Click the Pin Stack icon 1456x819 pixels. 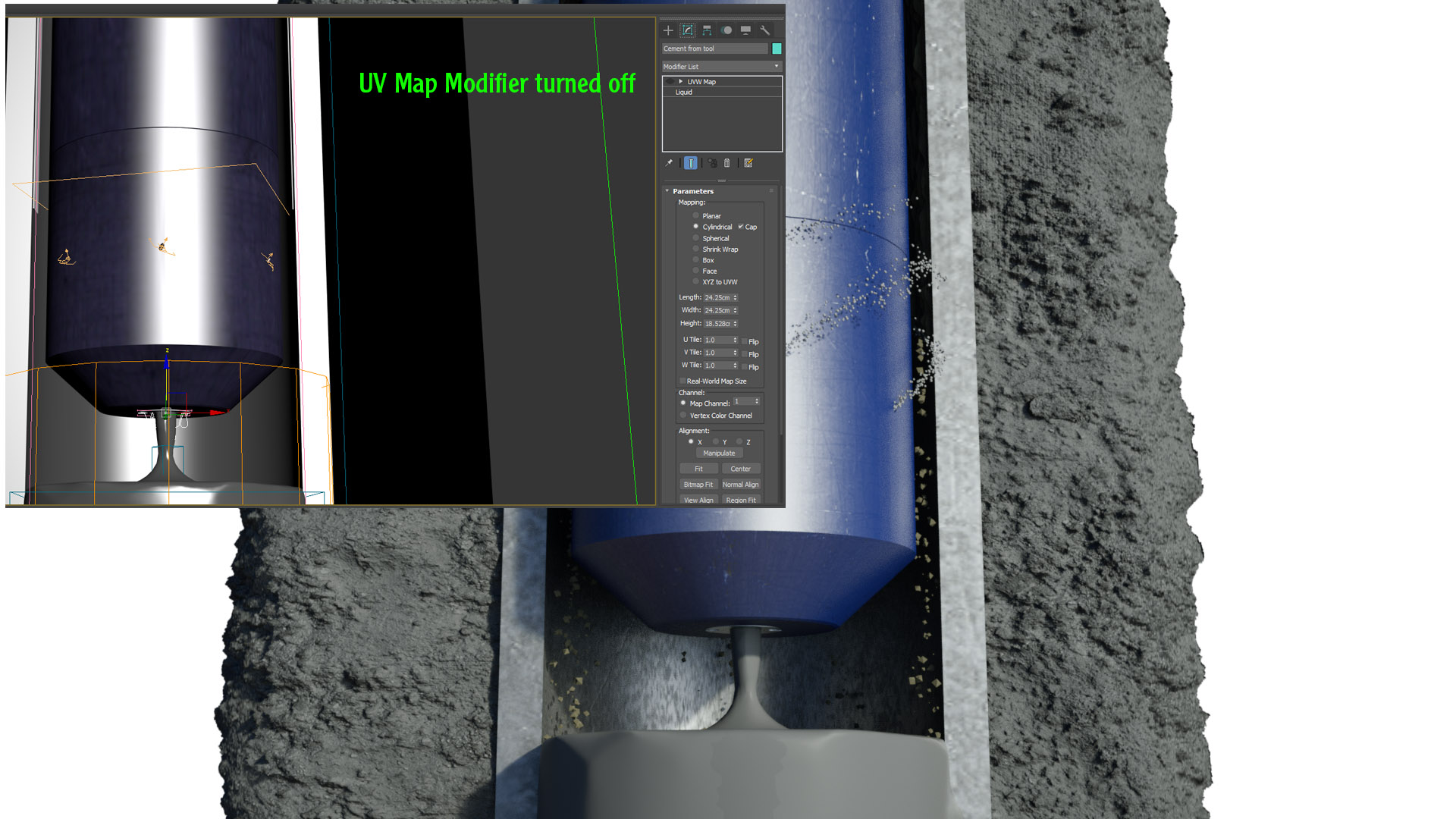point(669,162)
